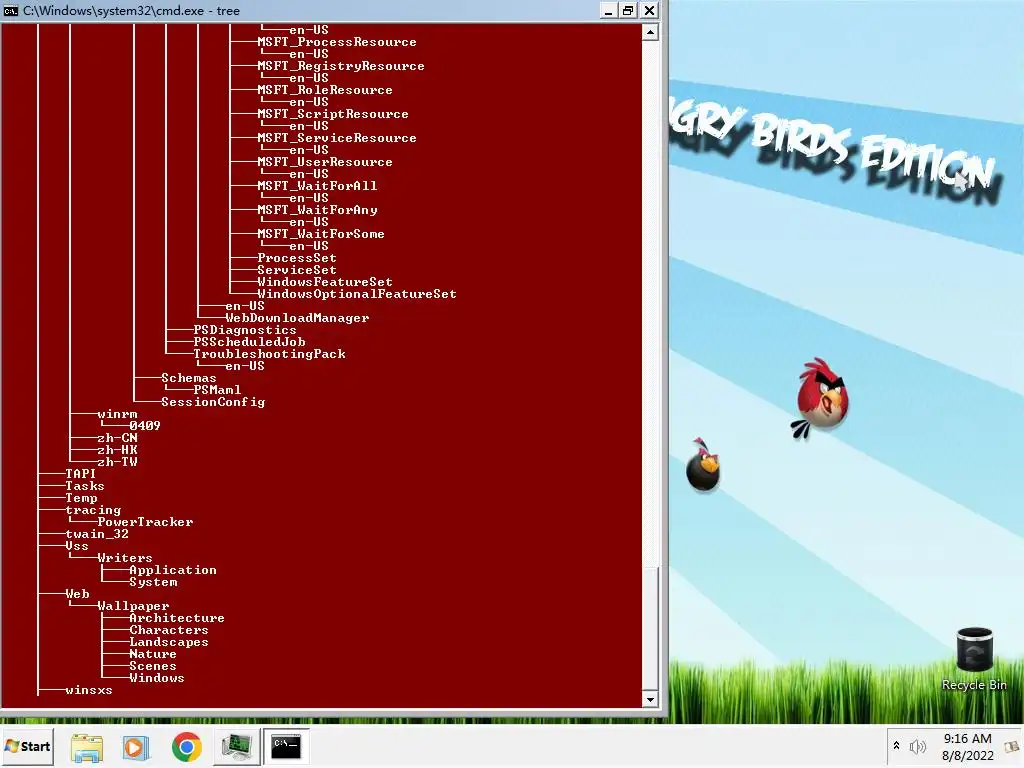The image size is (1024, 768).
Task: Click the Wallpaper entry
Action: point(133,606)
